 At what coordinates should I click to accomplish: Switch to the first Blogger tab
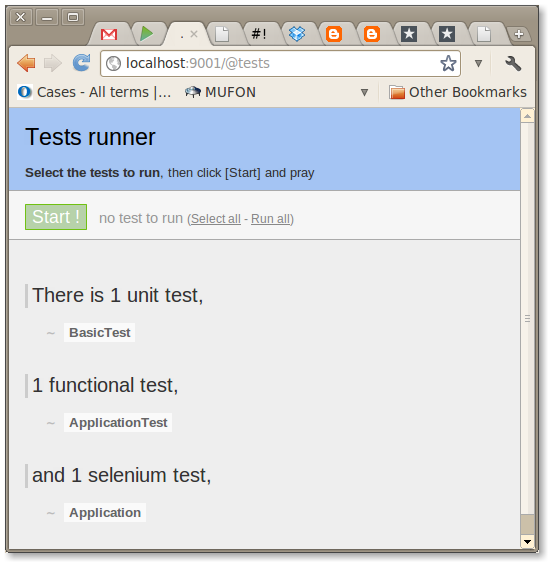point(334,34)
